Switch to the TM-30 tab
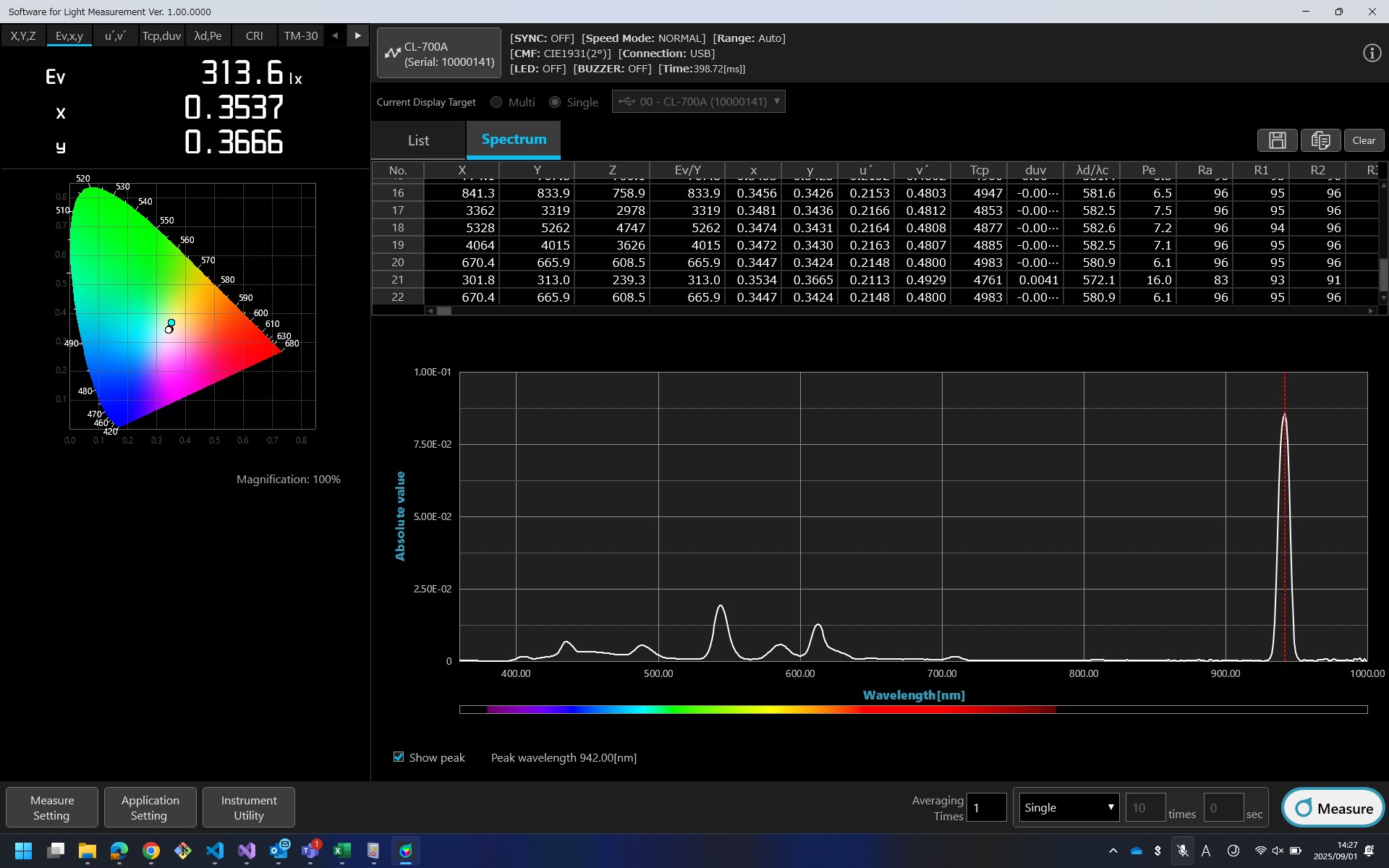The height and width of the screenshot is (868, 1389). 301,35
